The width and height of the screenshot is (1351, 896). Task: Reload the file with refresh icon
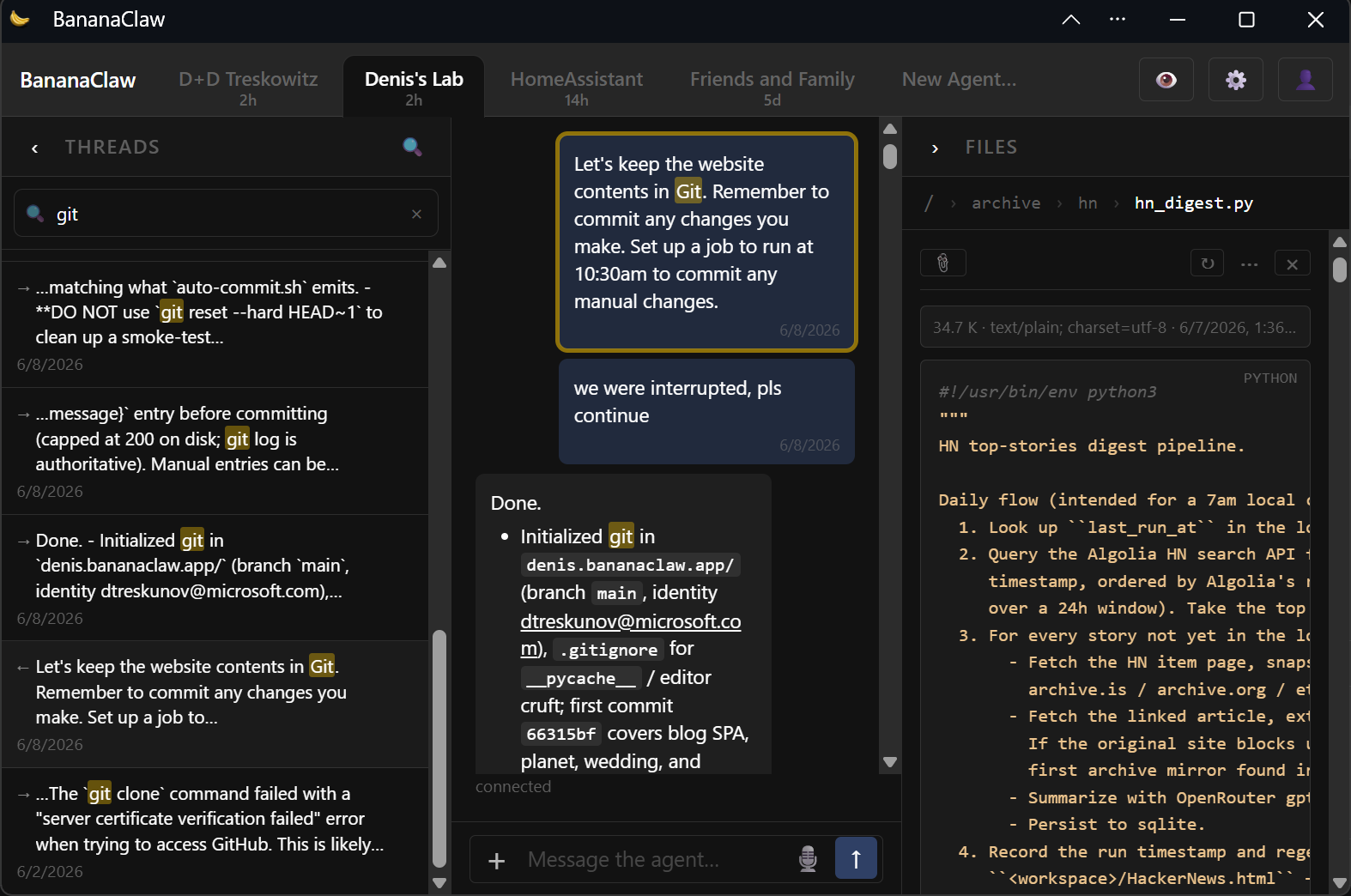coord(1207,263)
